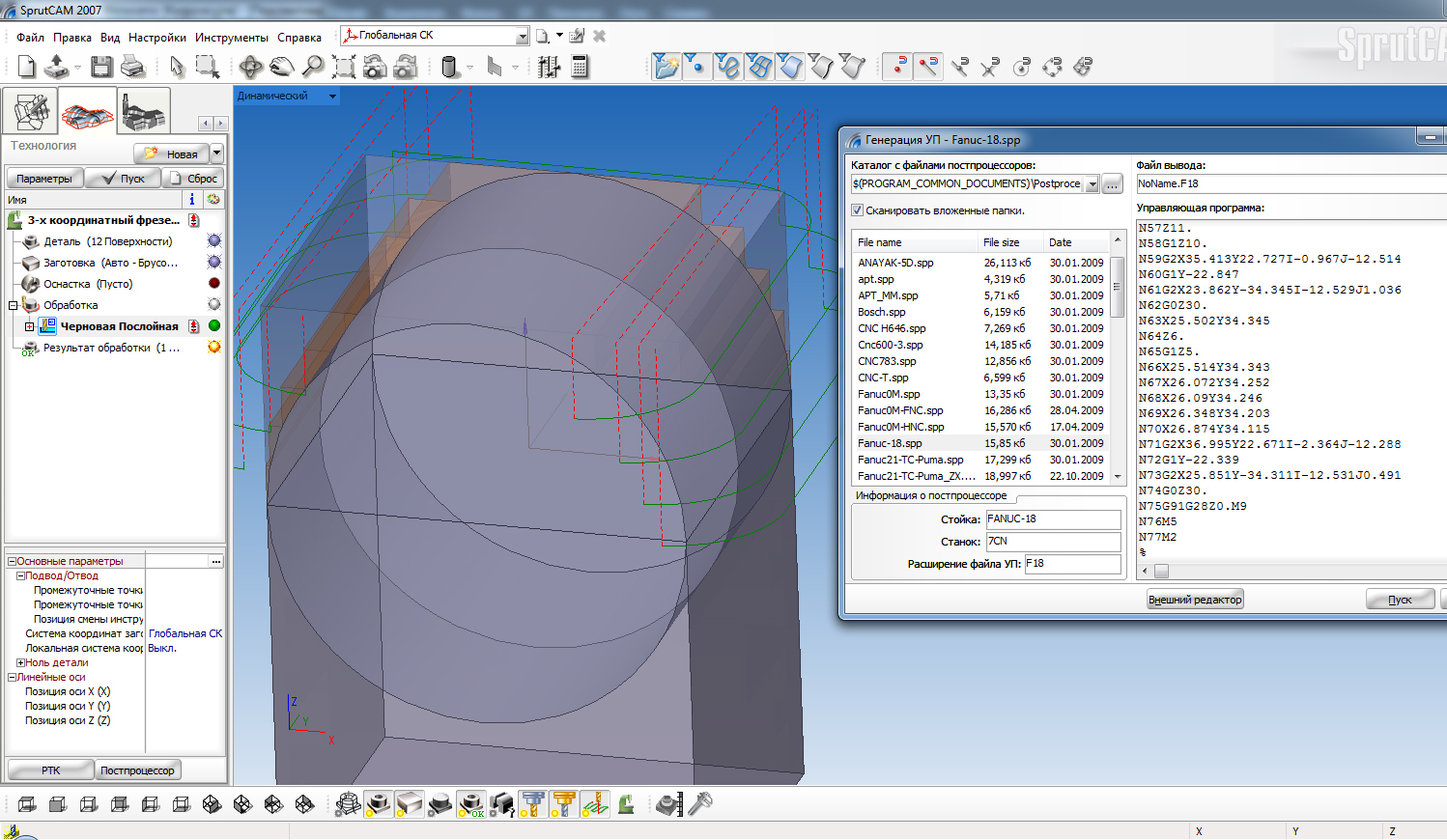This screenshot has width=1447, height=840.
Task: Click the NC program horizontal scrollbar thumb
Action: point(1161,571)
